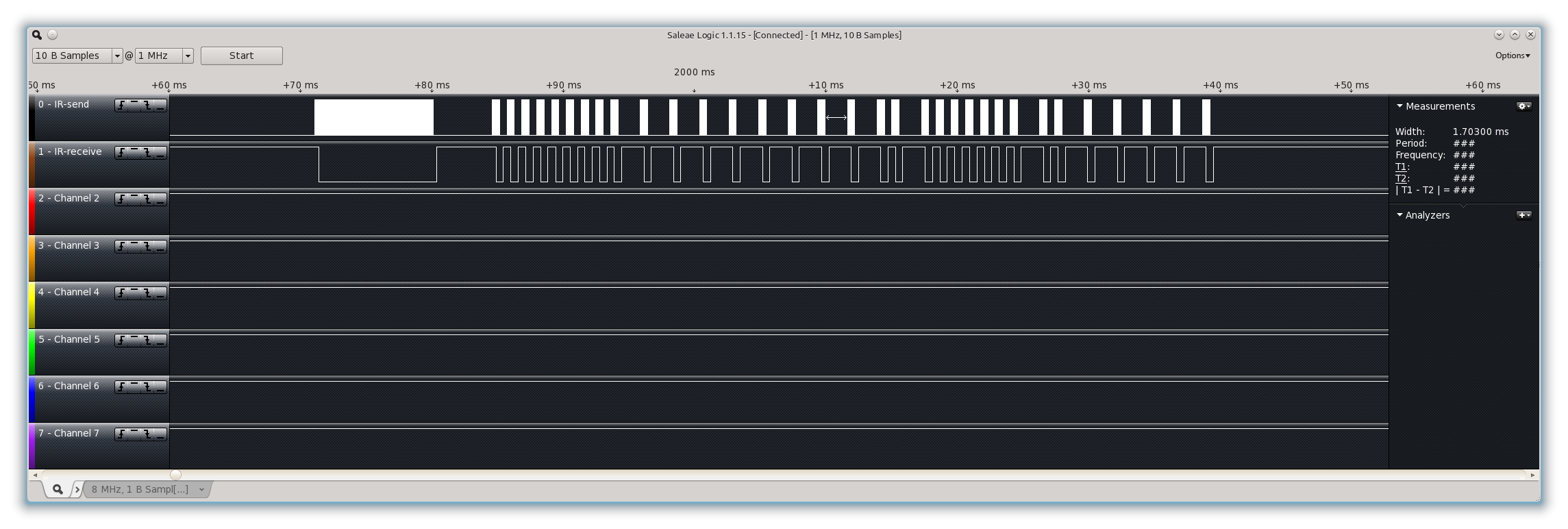1568x529 pixels.
Task: Select the T2 timing marker link
Action: pos(1401,178)
